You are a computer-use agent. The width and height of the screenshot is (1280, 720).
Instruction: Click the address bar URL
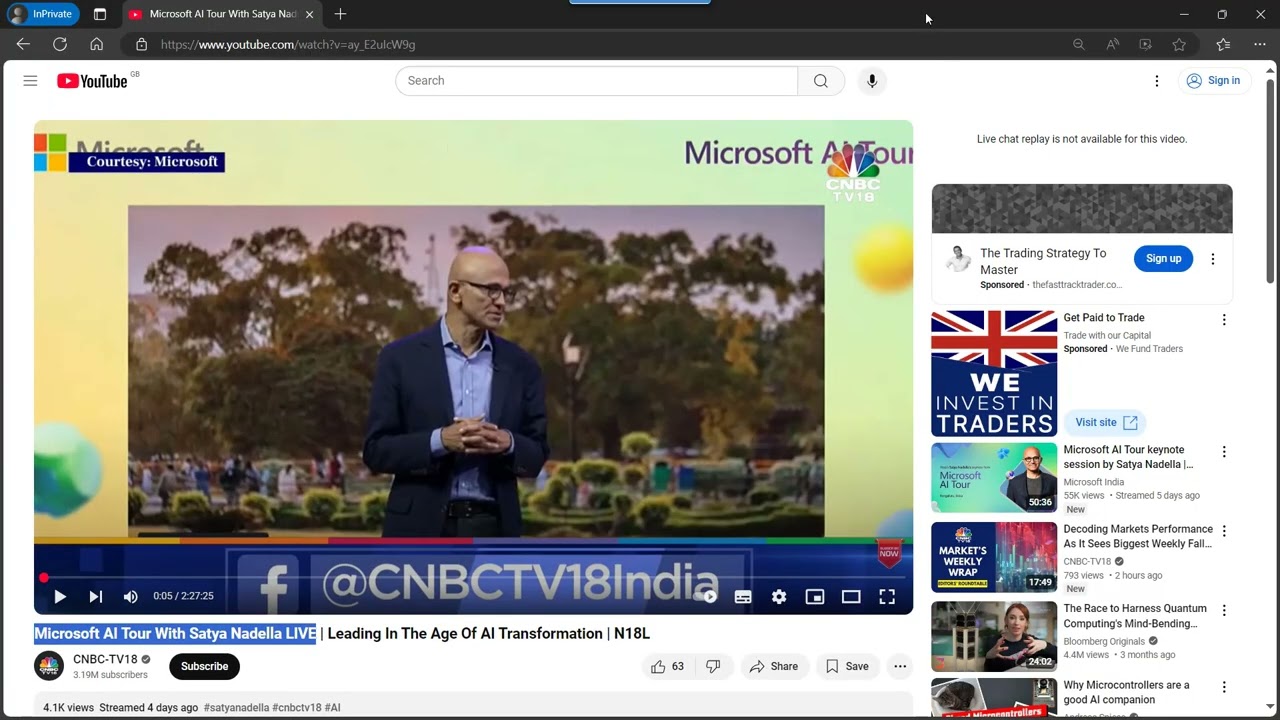(x=288, y=45)
